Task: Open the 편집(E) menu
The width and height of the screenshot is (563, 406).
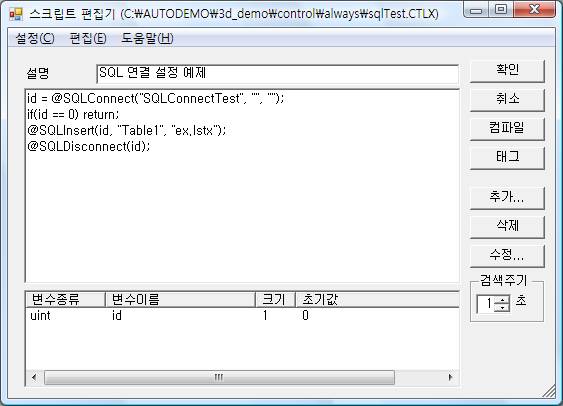Action: [x=88, y=38]
